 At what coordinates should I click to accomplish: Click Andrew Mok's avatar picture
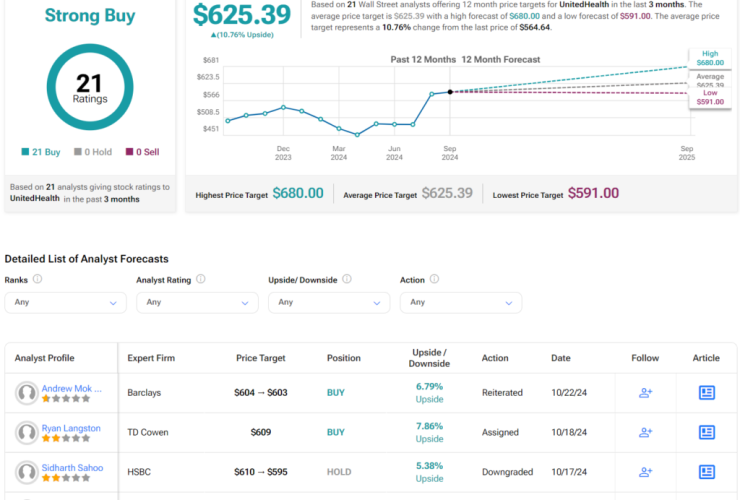tap(27, 393)
